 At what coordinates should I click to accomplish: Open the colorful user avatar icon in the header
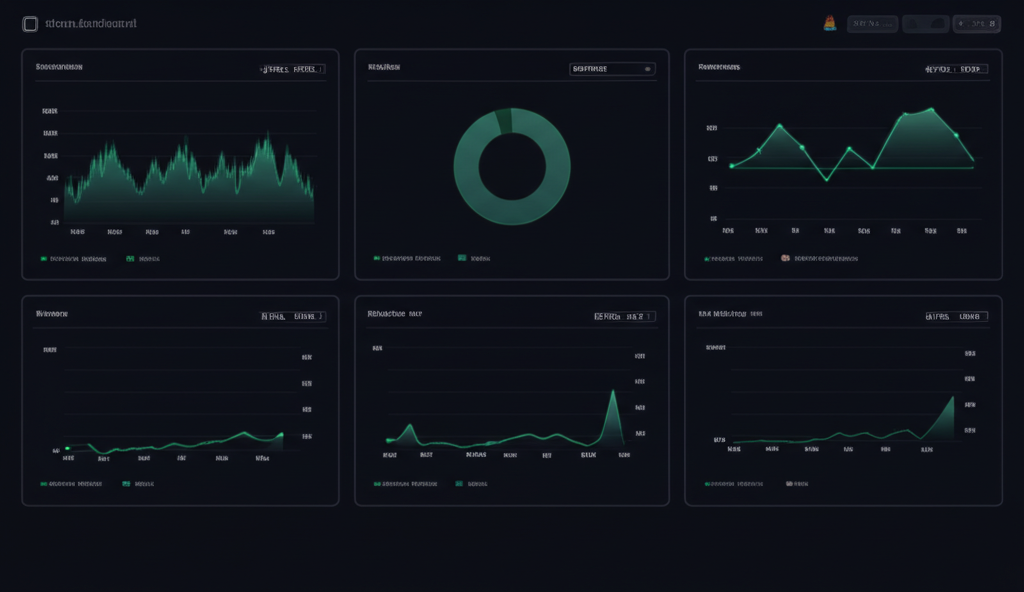[x=830, y=24]
